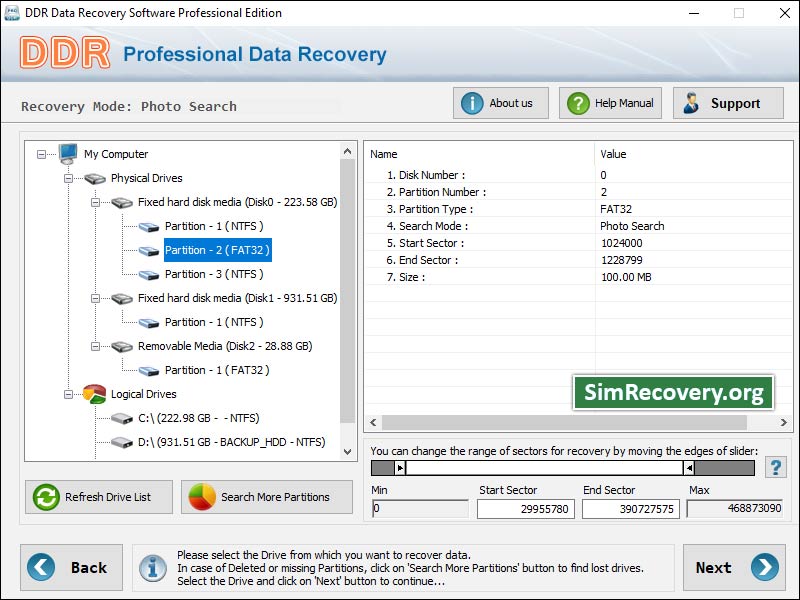Click the pie-chart icon on Search More Partitions
Image resolution: width=800 pixels, height=600 pixels.
(199, 497)
